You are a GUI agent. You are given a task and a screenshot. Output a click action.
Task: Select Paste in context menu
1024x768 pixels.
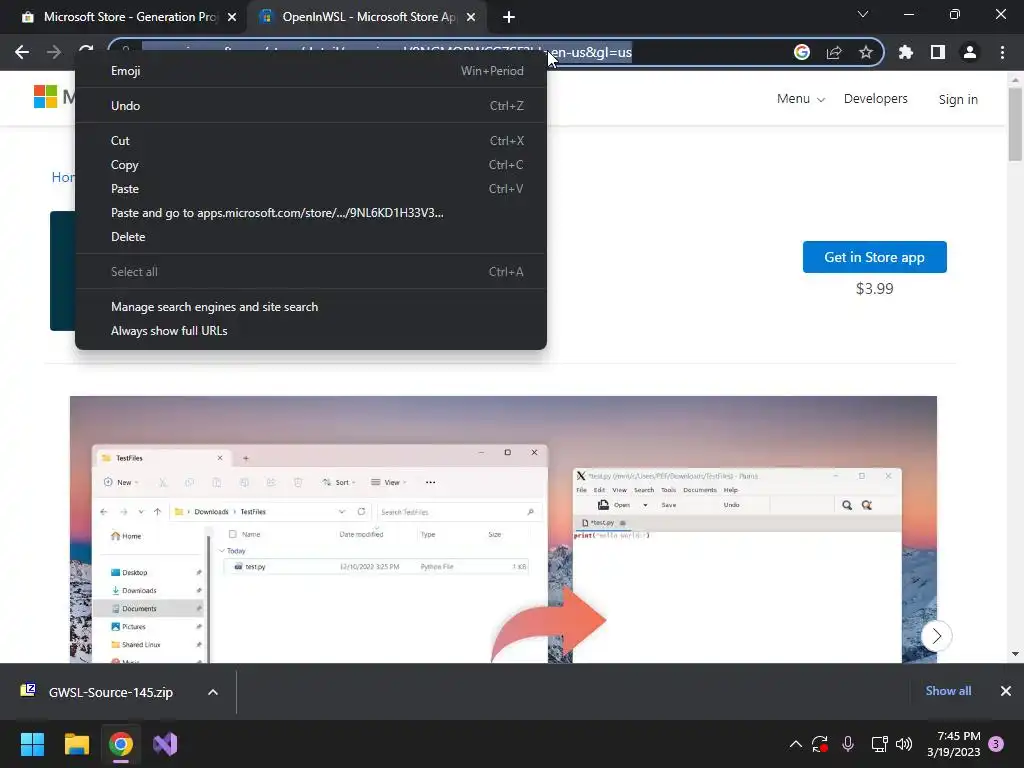[x=311, y=189]
